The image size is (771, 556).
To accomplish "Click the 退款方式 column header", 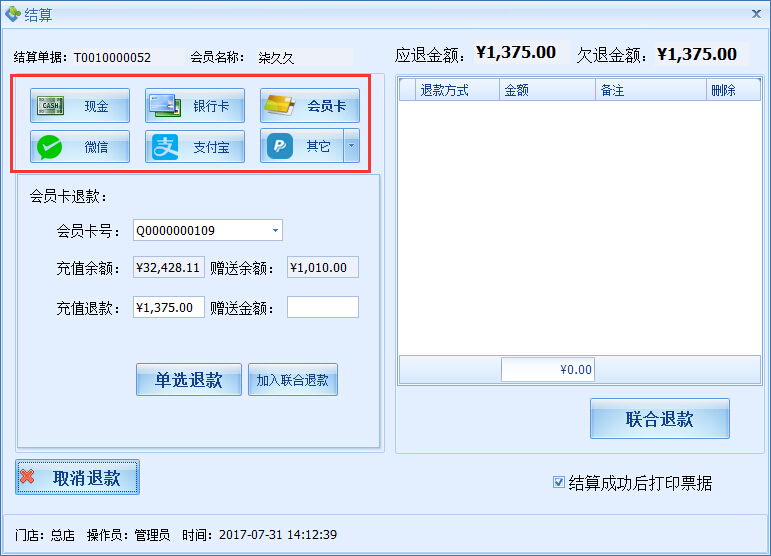I will click(444, 91).
